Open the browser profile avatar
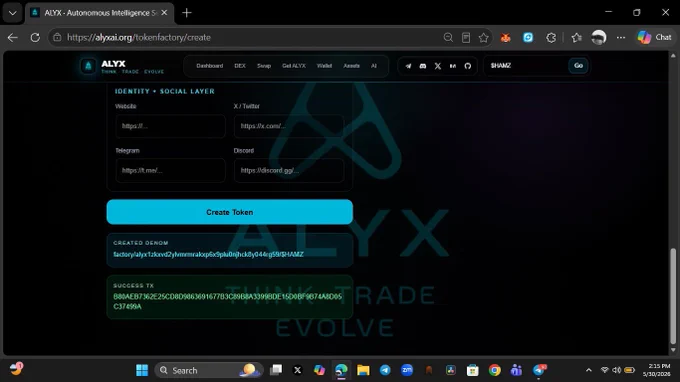 (599, 38)
